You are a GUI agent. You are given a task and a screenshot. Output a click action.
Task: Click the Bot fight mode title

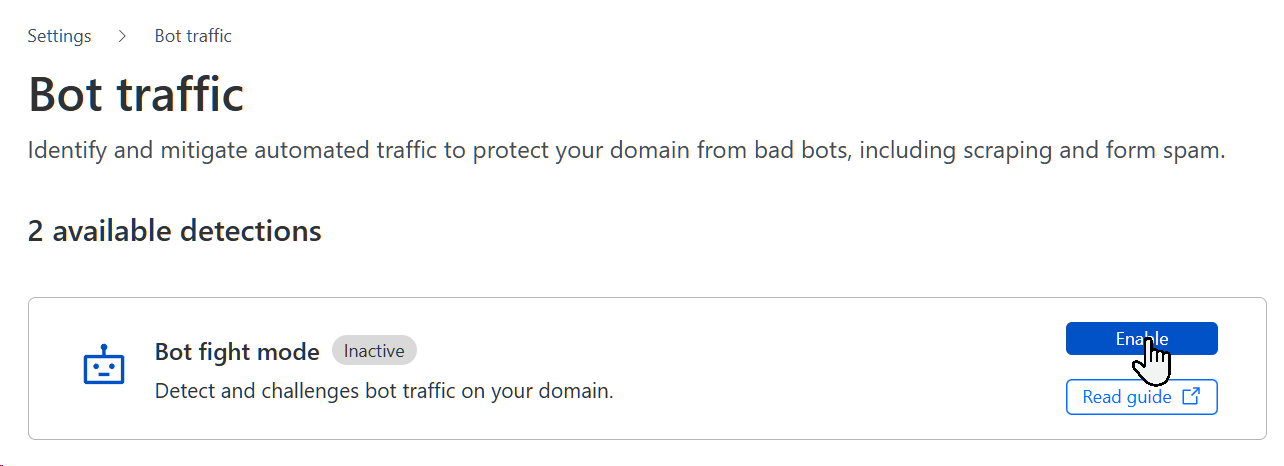(x=237, y=352)
